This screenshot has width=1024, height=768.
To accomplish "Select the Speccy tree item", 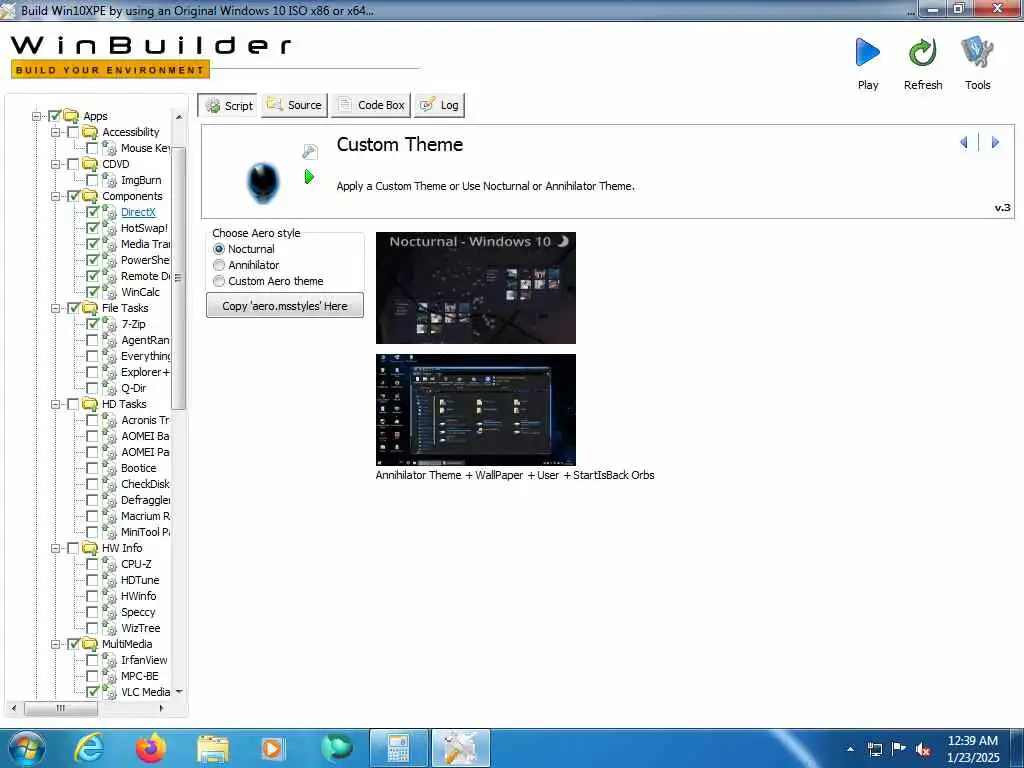I will point(138,612).
